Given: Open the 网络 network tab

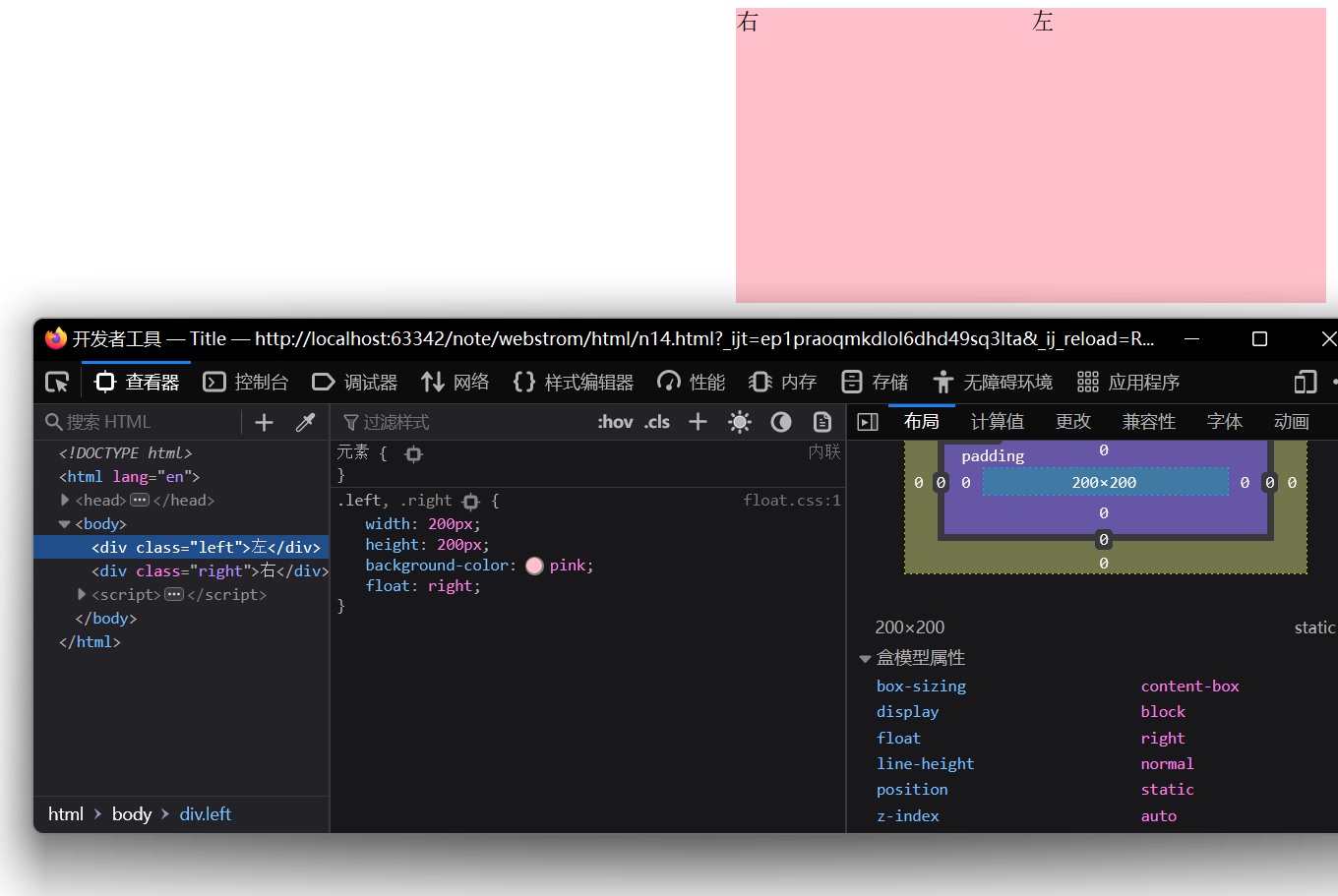Looking at the screenshot, I should click(456, 382).
